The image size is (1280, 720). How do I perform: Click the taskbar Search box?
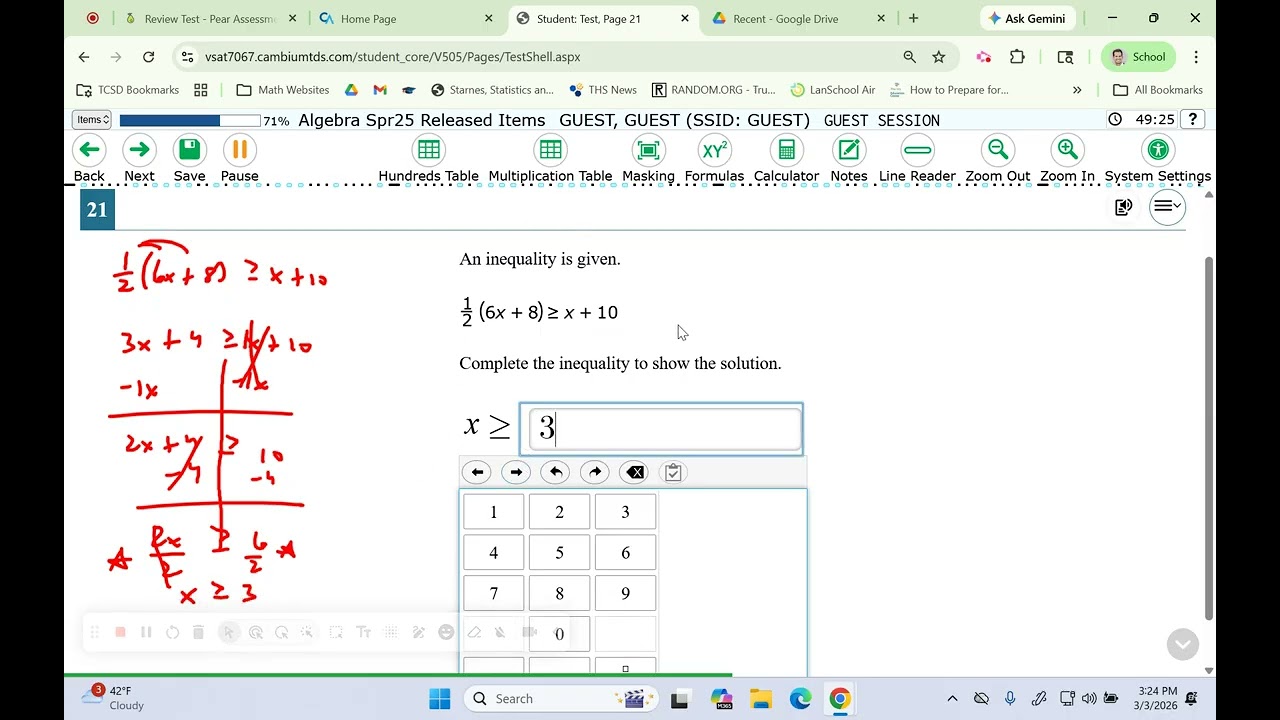pos(562,699)
